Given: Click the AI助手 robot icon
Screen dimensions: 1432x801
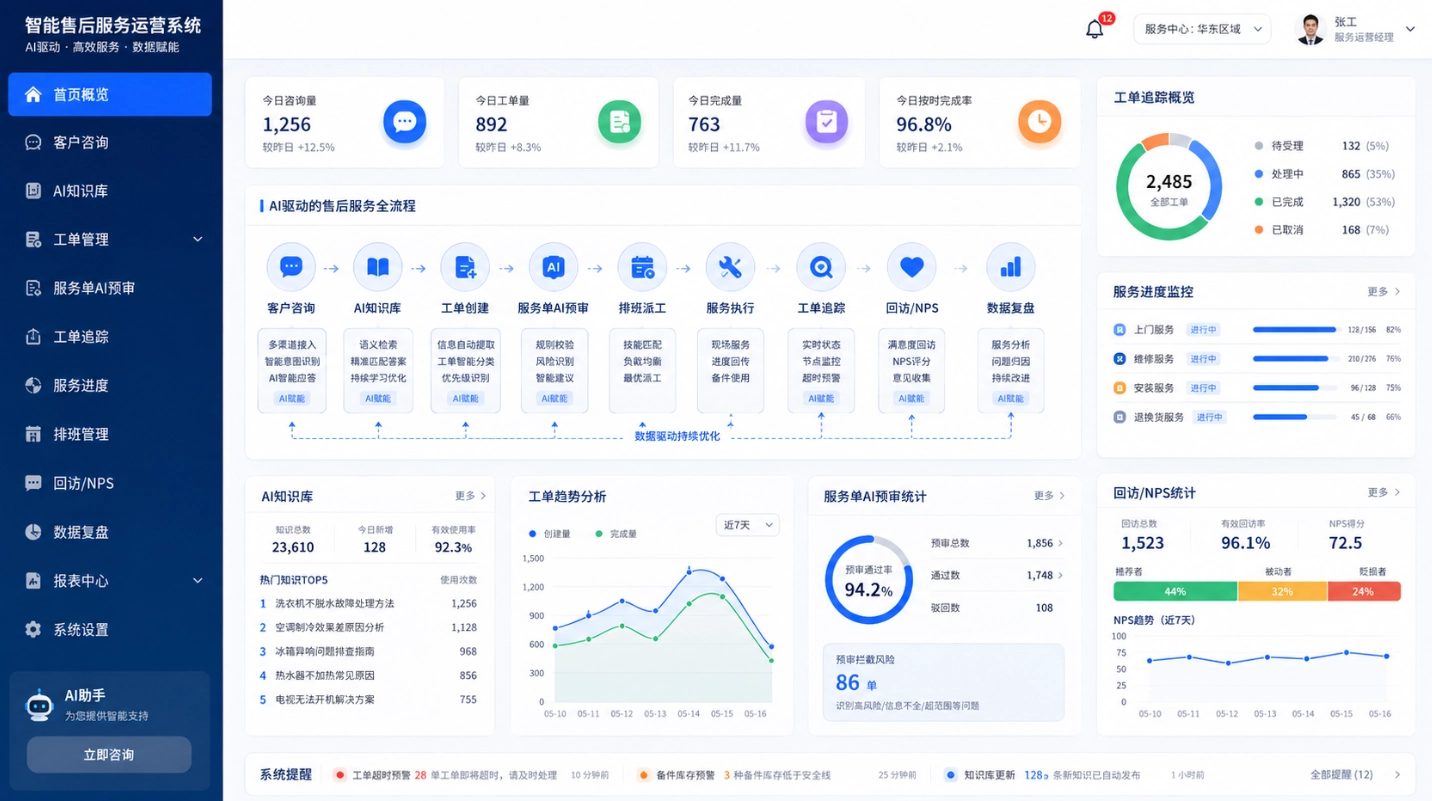Looking at the screenshot, I should (x=39, y=704).
